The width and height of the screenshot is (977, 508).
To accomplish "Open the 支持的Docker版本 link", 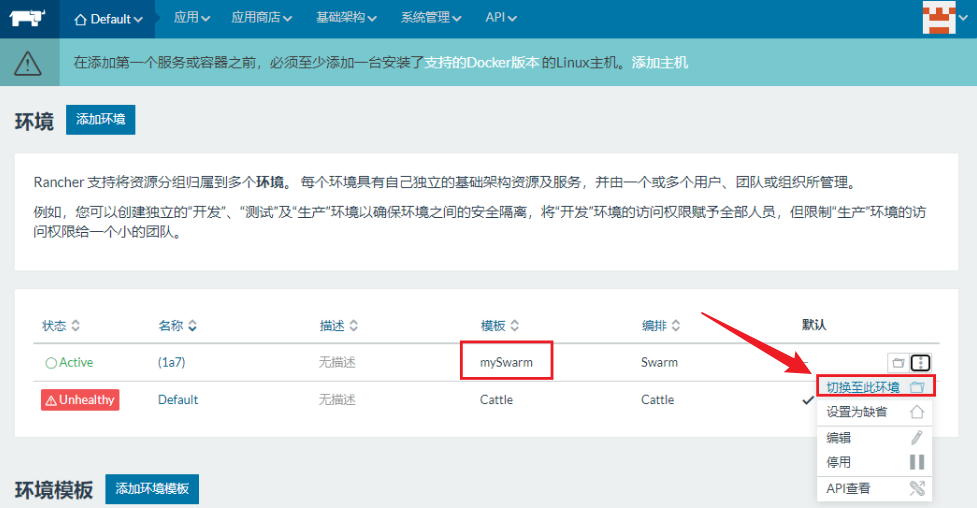I will 482,63.
